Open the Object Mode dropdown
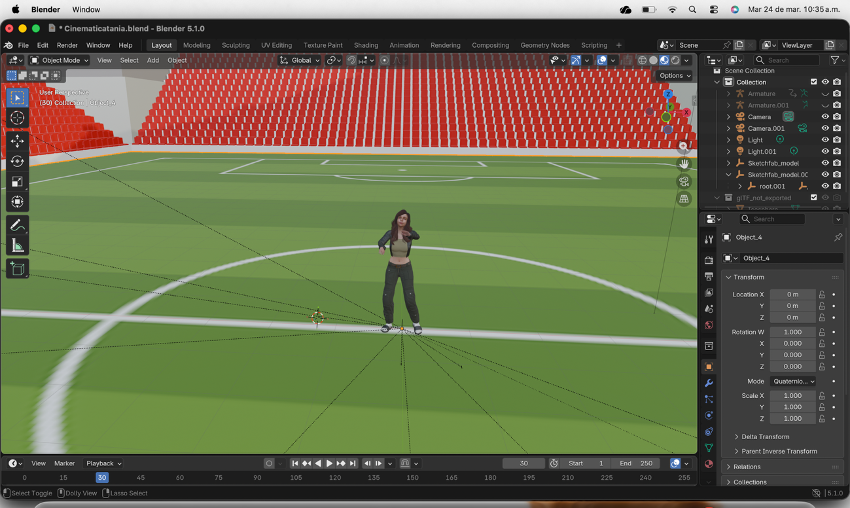 [x=59, y=60]
